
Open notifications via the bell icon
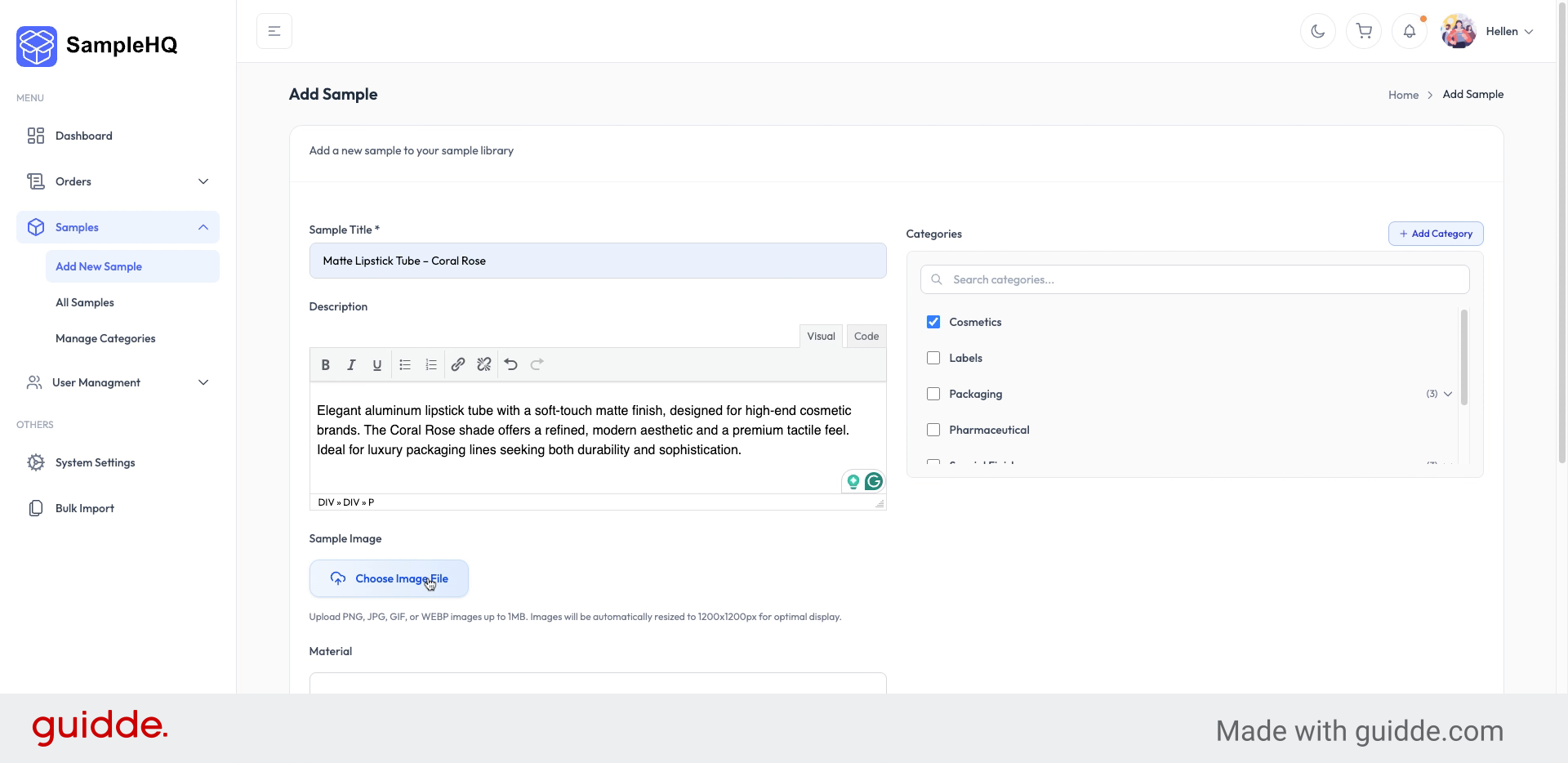tap(1410, 31)
